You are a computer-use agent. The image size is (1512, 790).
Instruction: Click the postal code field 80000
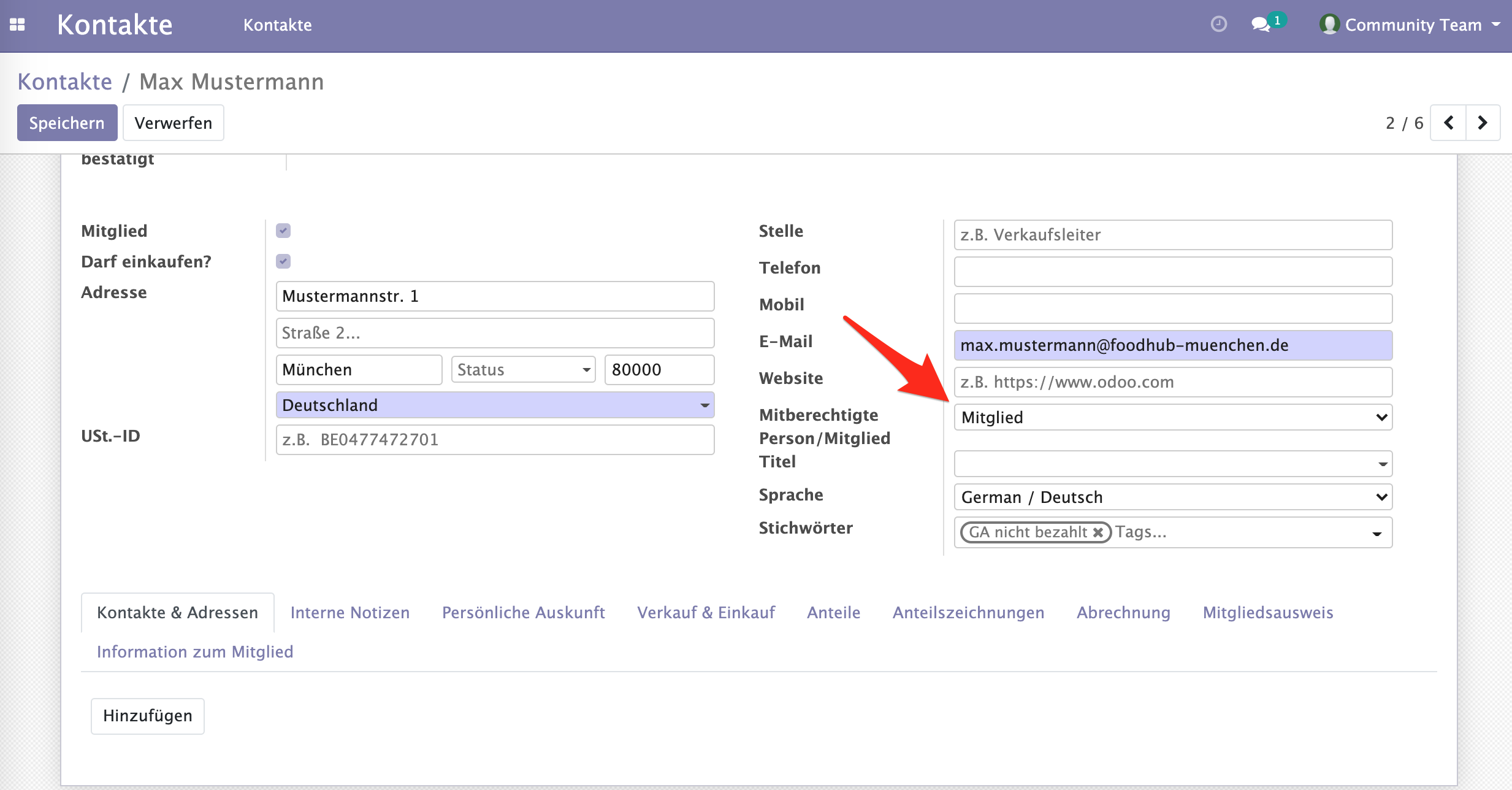[659, 370]
